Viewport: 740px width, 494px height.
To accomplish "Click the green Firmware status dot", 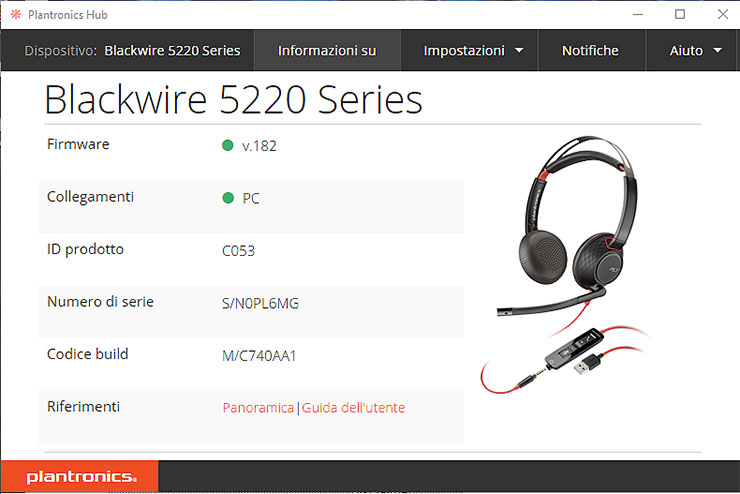I will 227,145.
